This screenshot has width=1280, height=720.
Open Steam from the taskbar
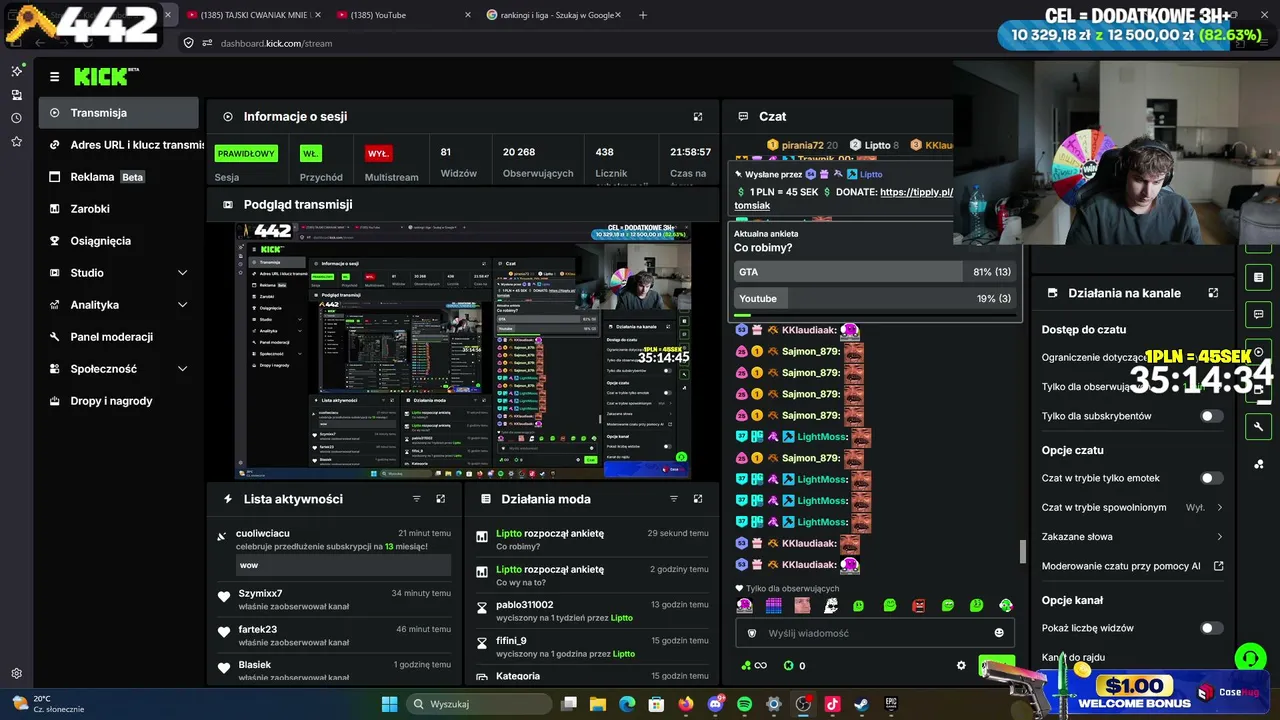click(861, 704)
